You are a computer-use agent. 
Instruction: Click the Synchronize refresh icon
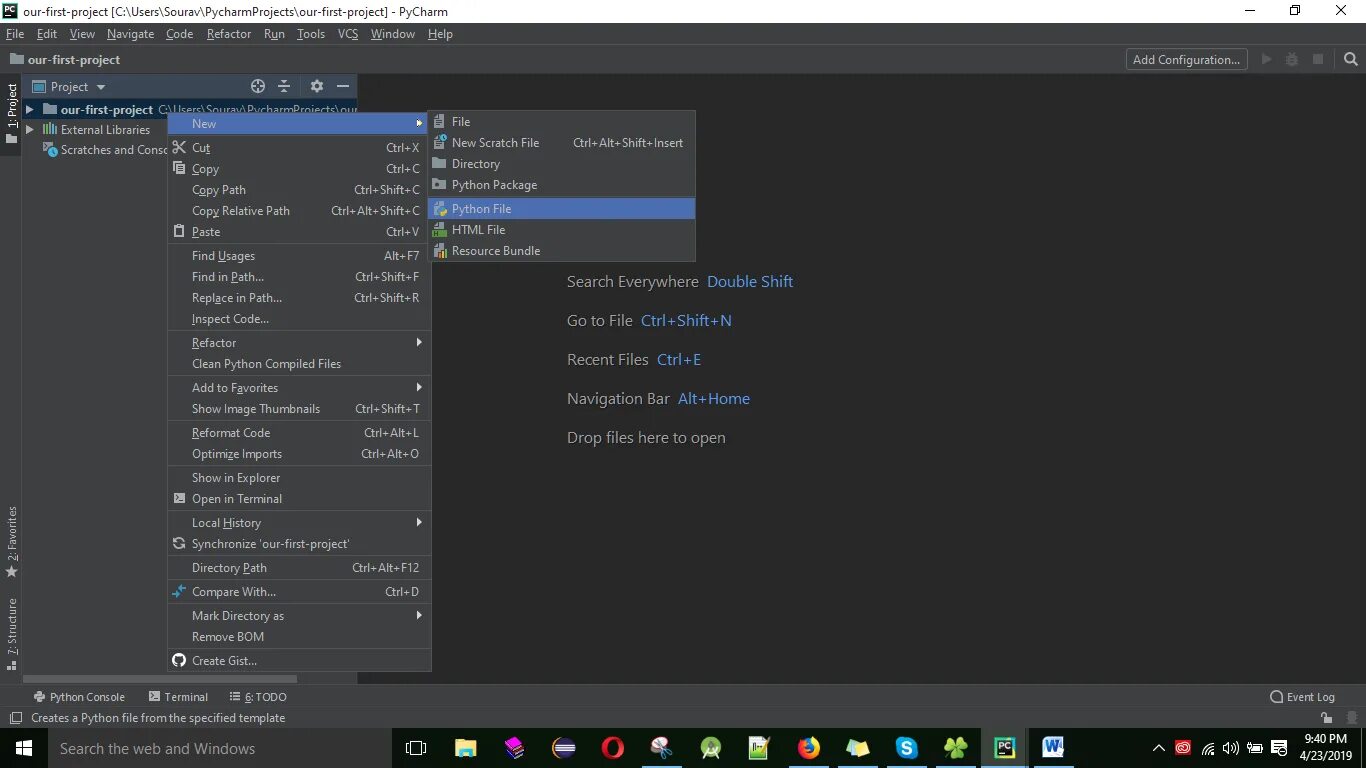click(179, 543)
